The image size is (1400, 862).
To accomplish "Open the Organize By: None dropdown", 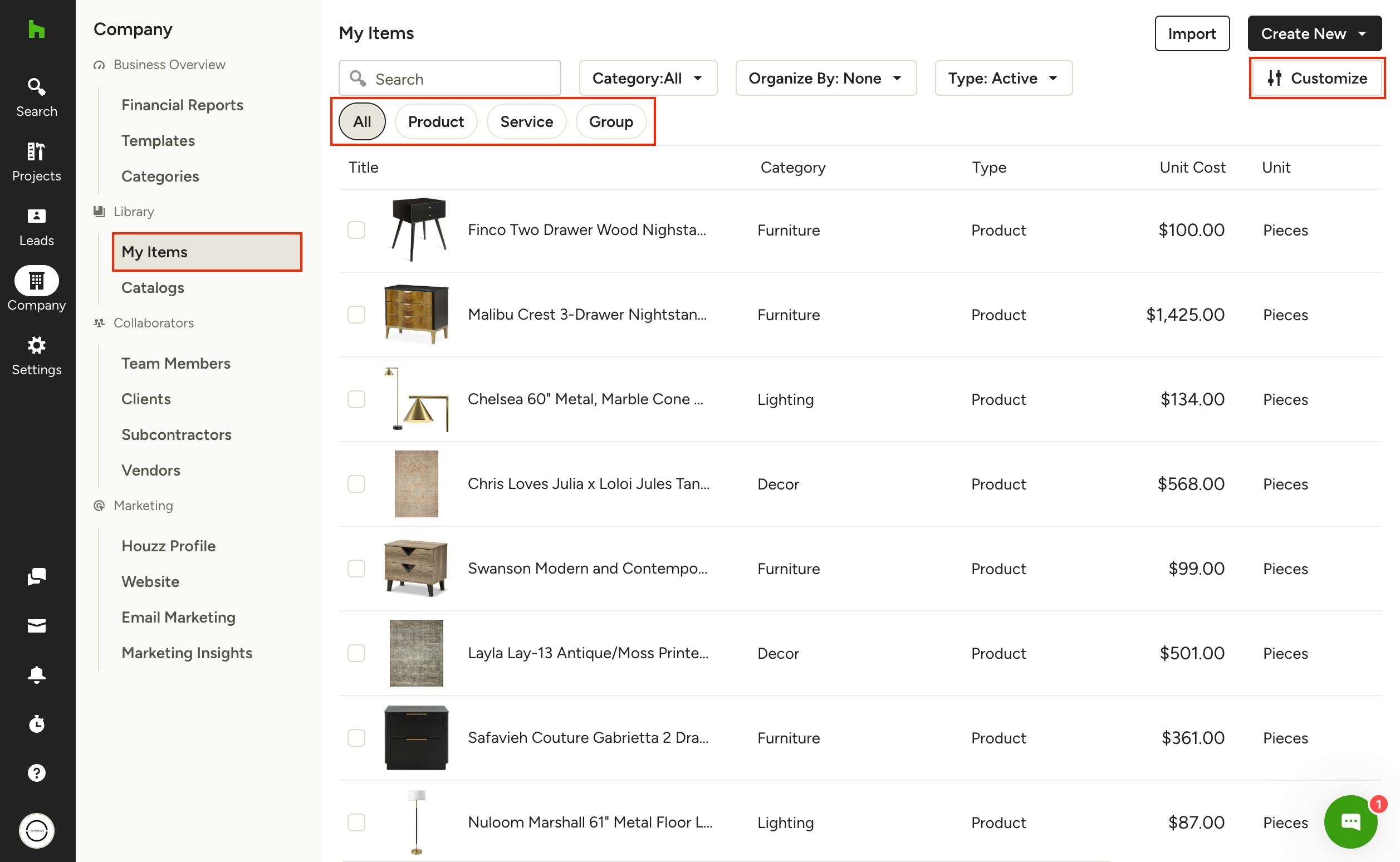I will click(x=826, y=78).
